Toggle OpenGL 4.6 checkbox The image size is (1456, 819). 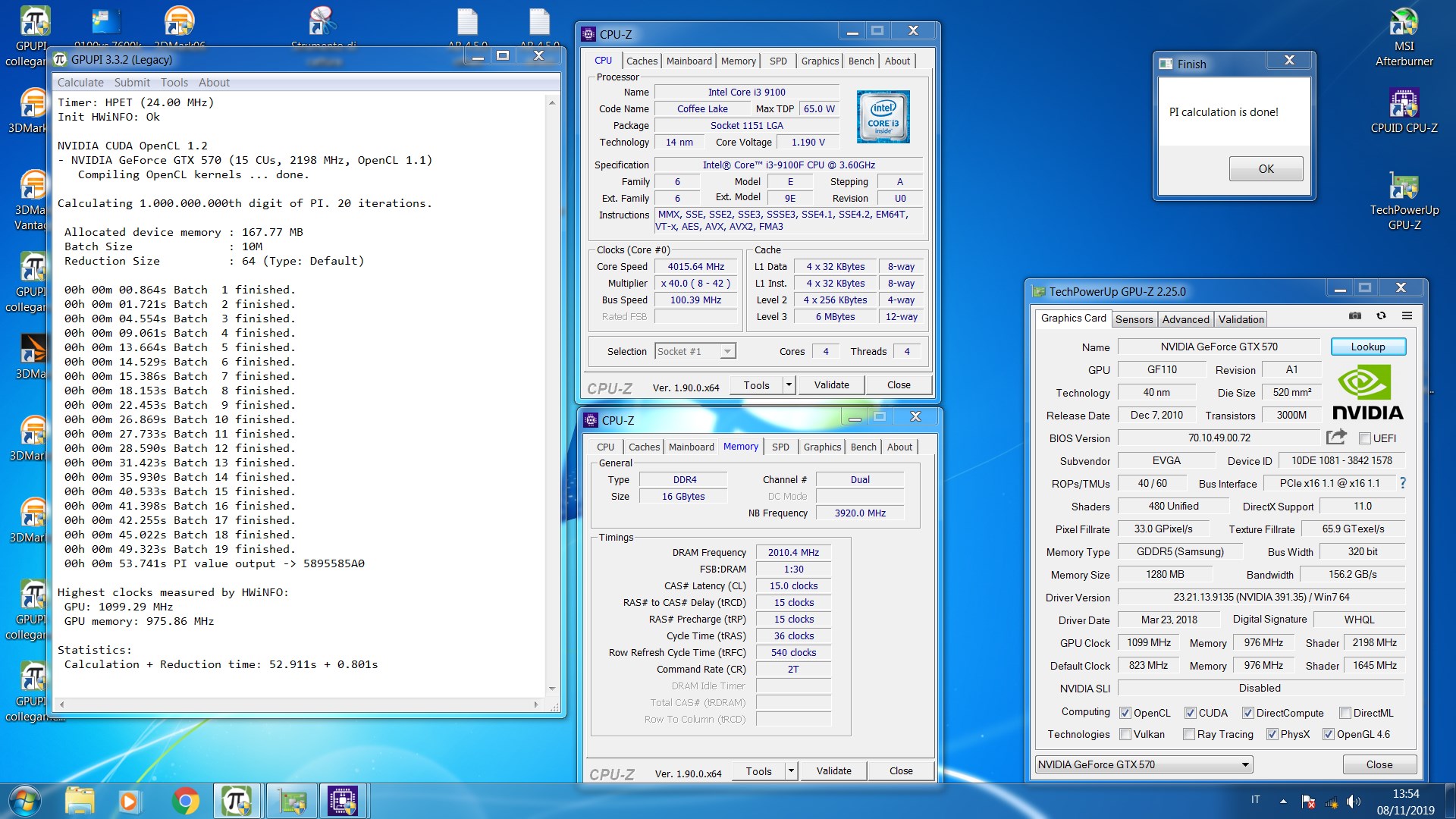[1329, 734]
